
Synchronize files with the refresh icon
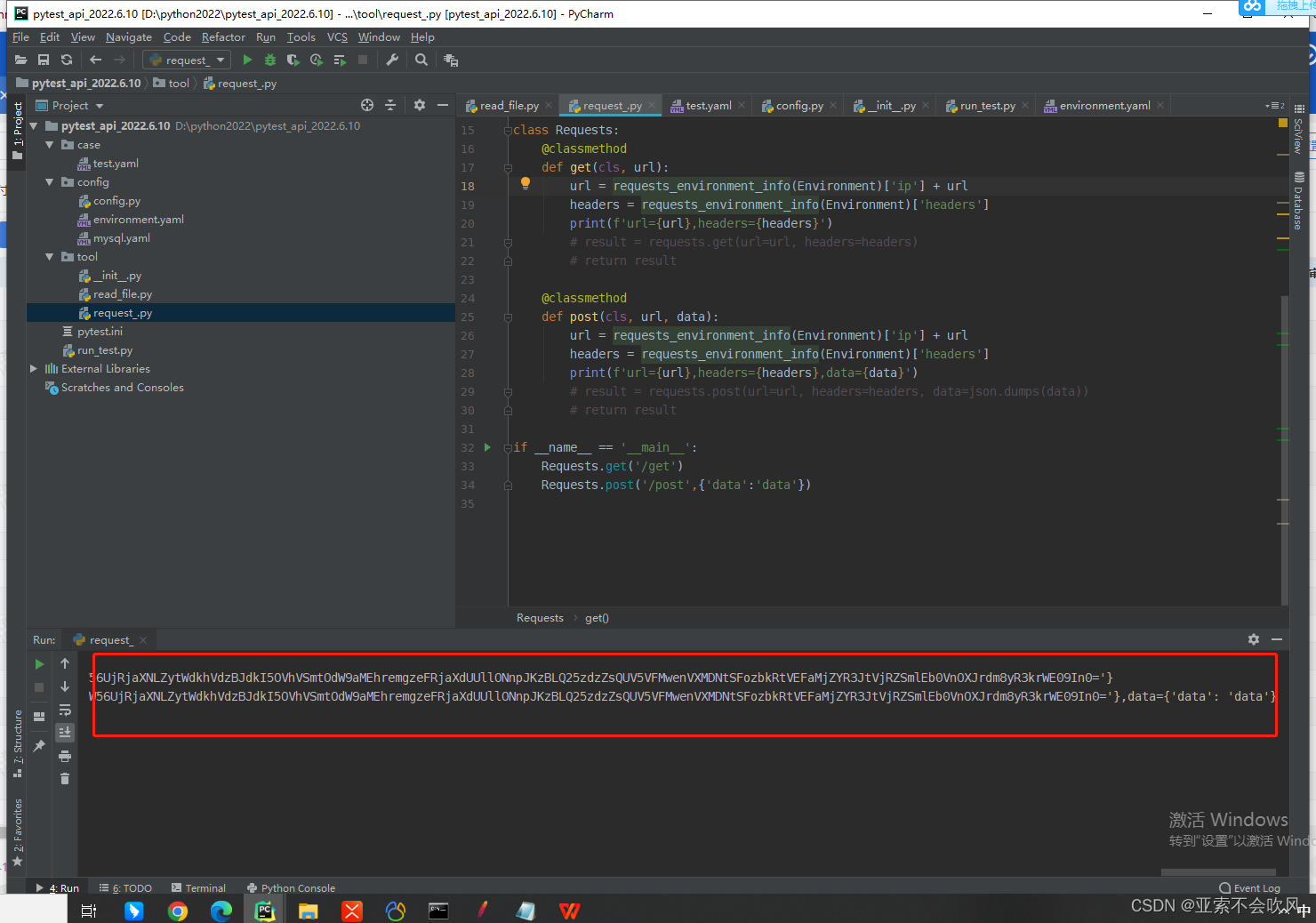click(67, 60)
